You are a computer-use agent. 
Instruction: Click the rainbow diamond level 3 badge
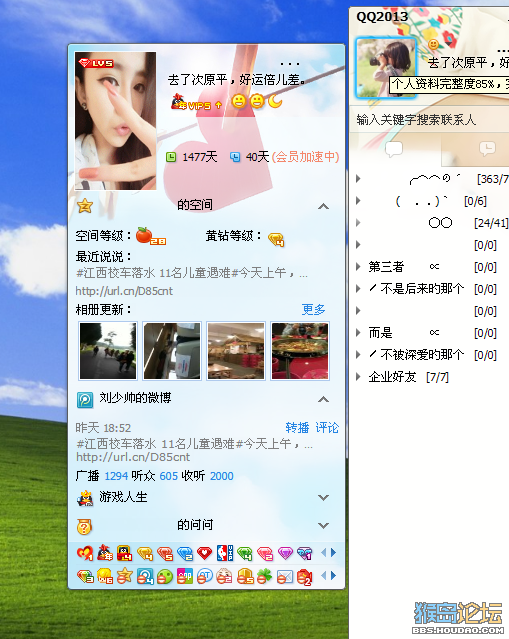(x=85, y=576)
